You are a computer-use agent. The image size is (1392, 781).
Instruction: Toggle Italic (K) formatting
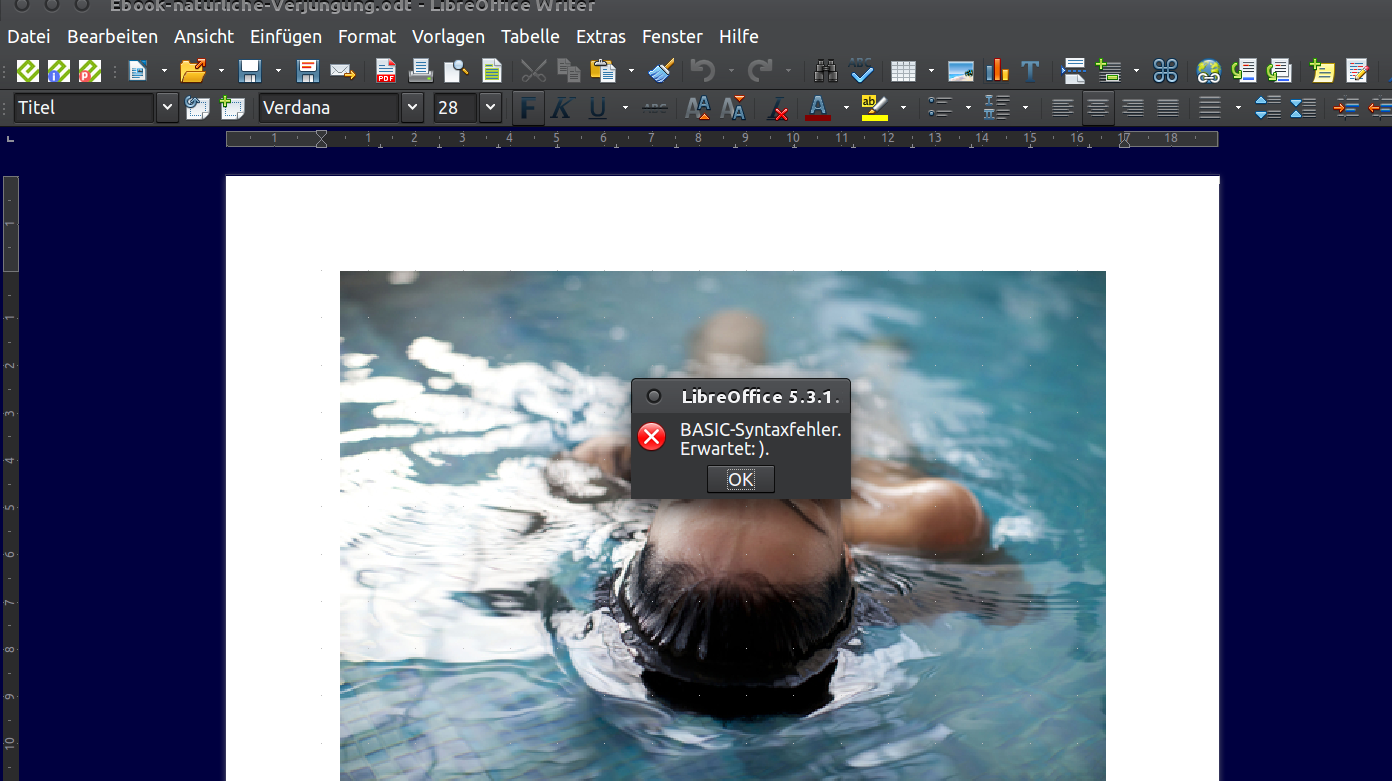click(562, 107)
